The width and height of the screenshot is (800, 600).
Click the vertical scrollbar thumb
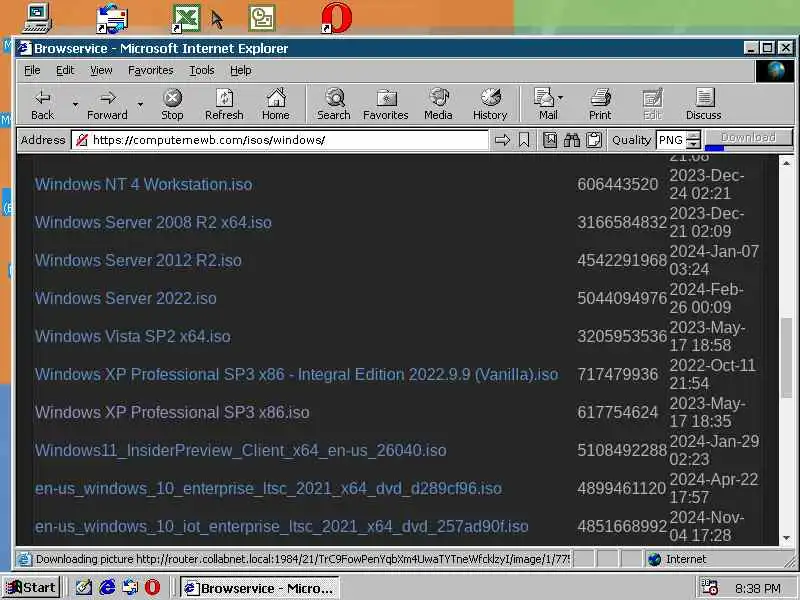pos(786,357)
